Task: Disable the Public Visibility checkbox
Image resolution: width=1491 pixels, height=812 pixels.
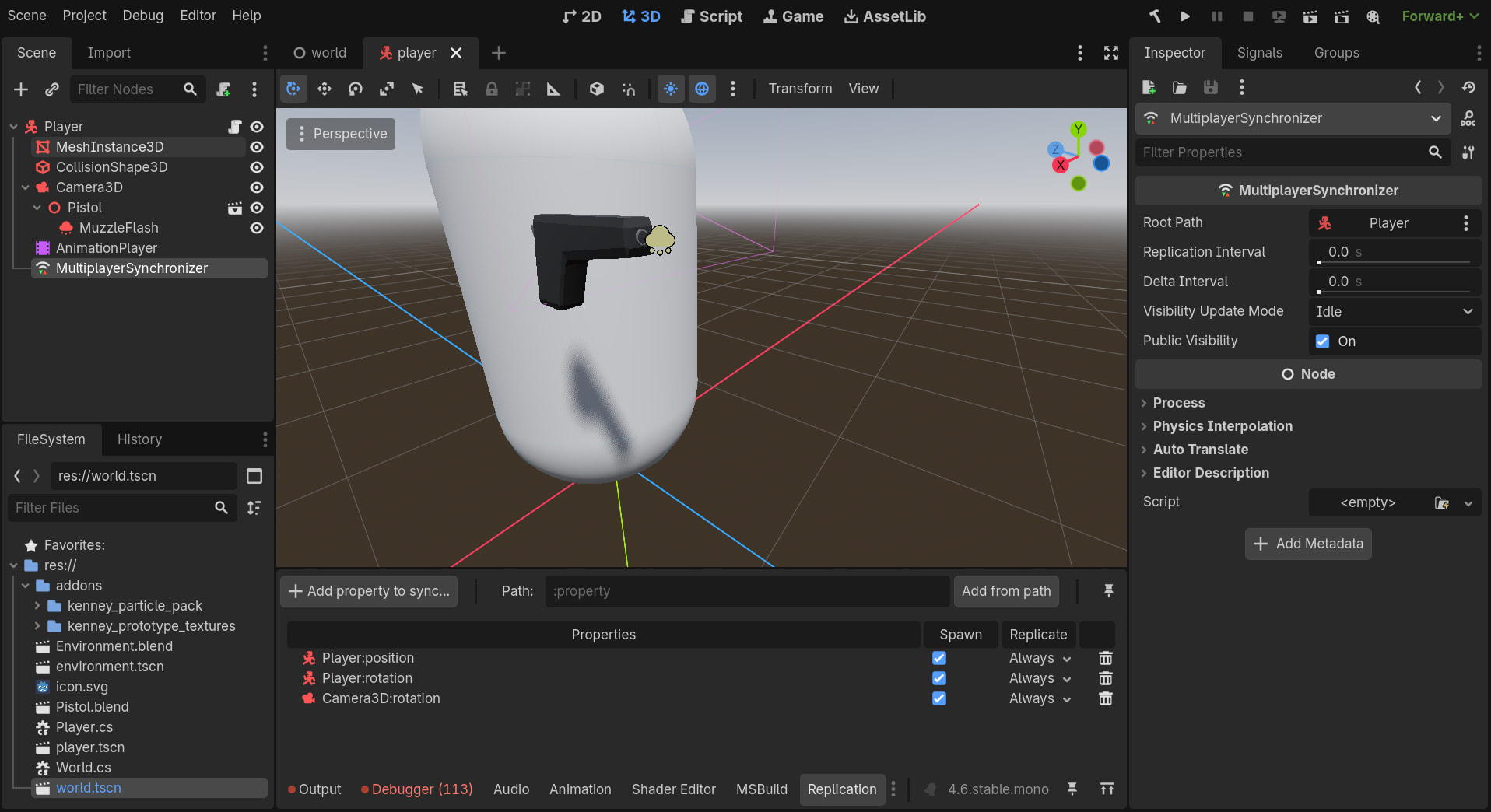Action: click(1322, 341)
